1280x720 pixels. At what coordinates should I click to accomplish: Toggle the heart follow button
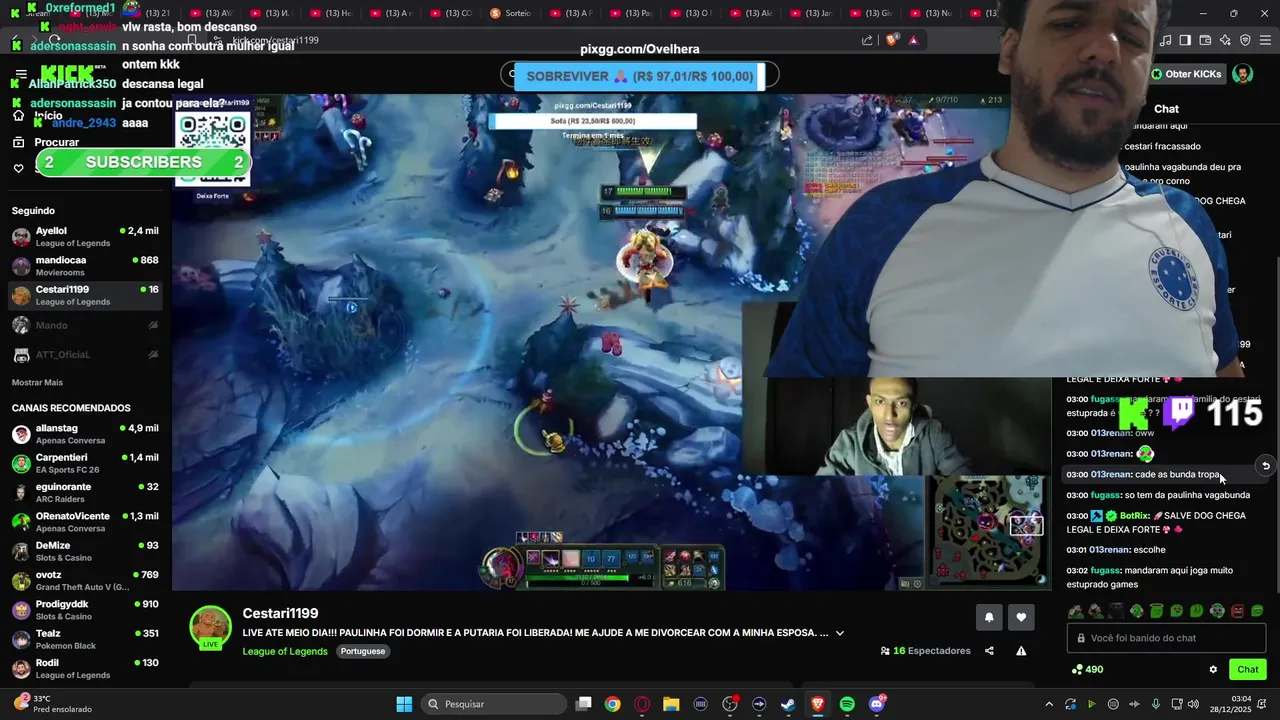click(x=1021, y=617)
